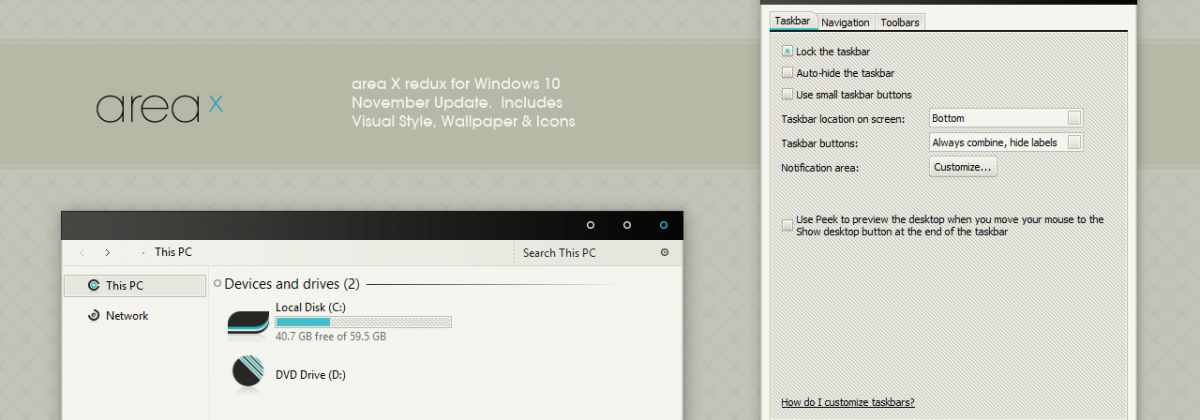
Task: Click the Notification area: label
Action: point(820,168)
